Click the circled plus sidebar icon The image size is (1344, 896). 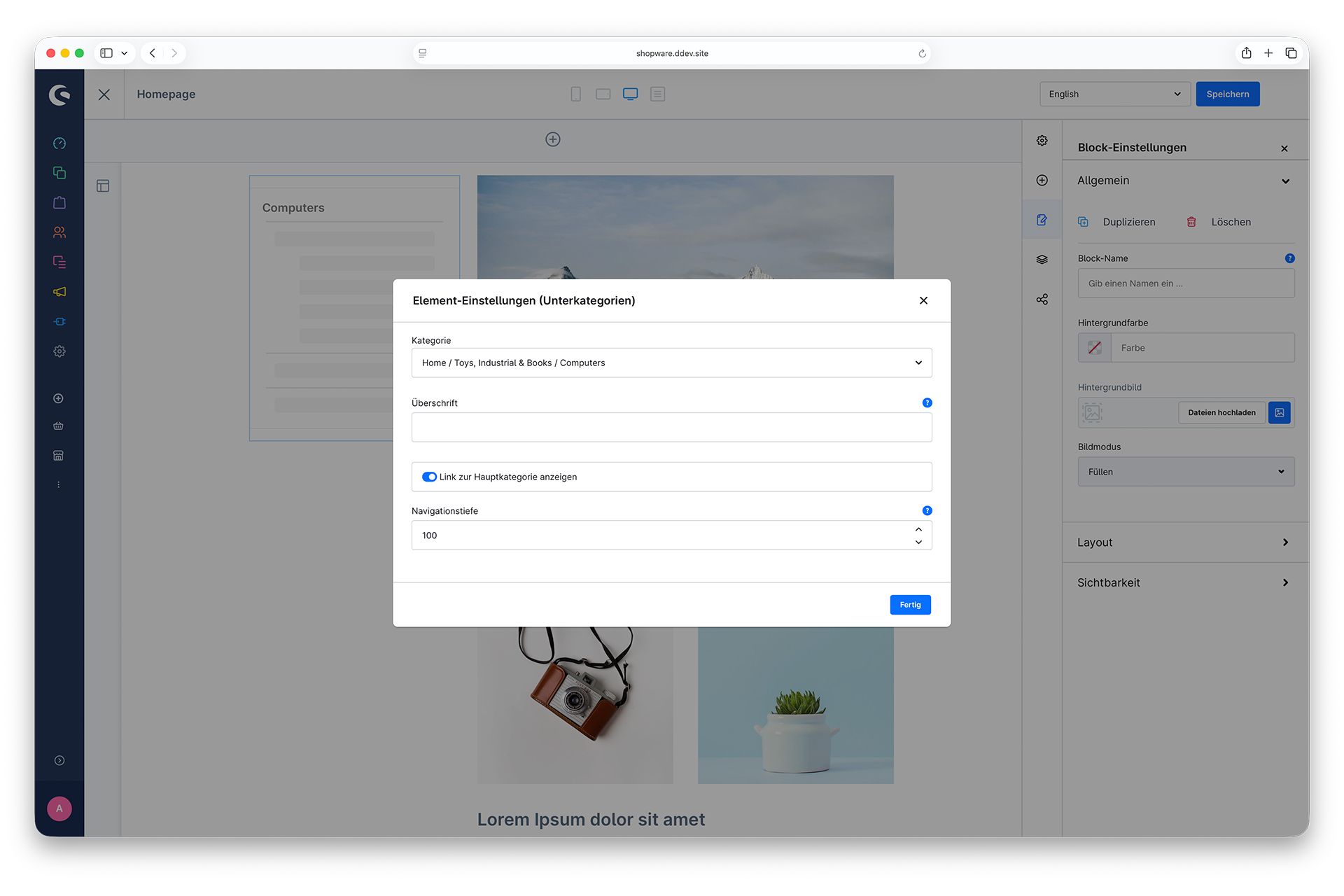[x=59, y=398]
